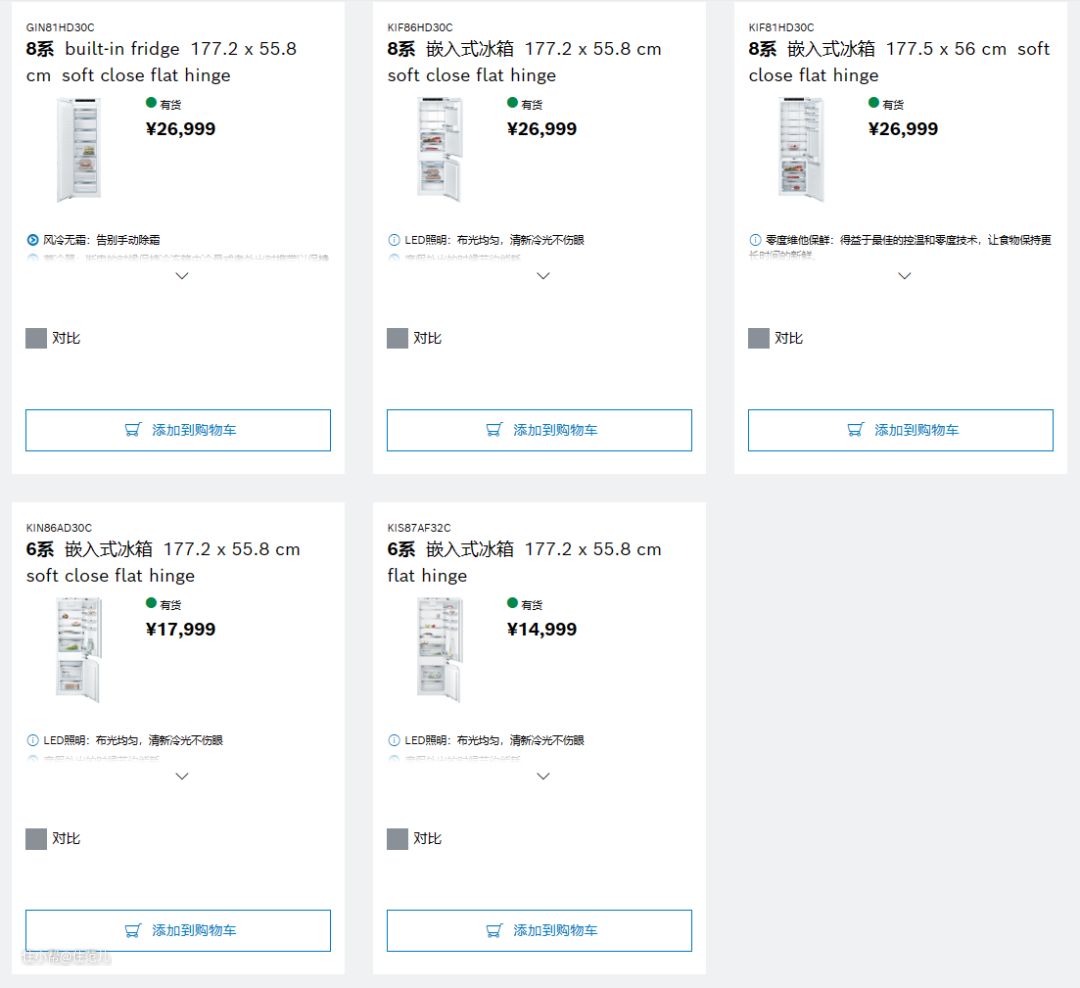The image size is (1080, 988).
Task: View the KIS87AF32C fridge thumbnail
Action: [x=440, y=649]
